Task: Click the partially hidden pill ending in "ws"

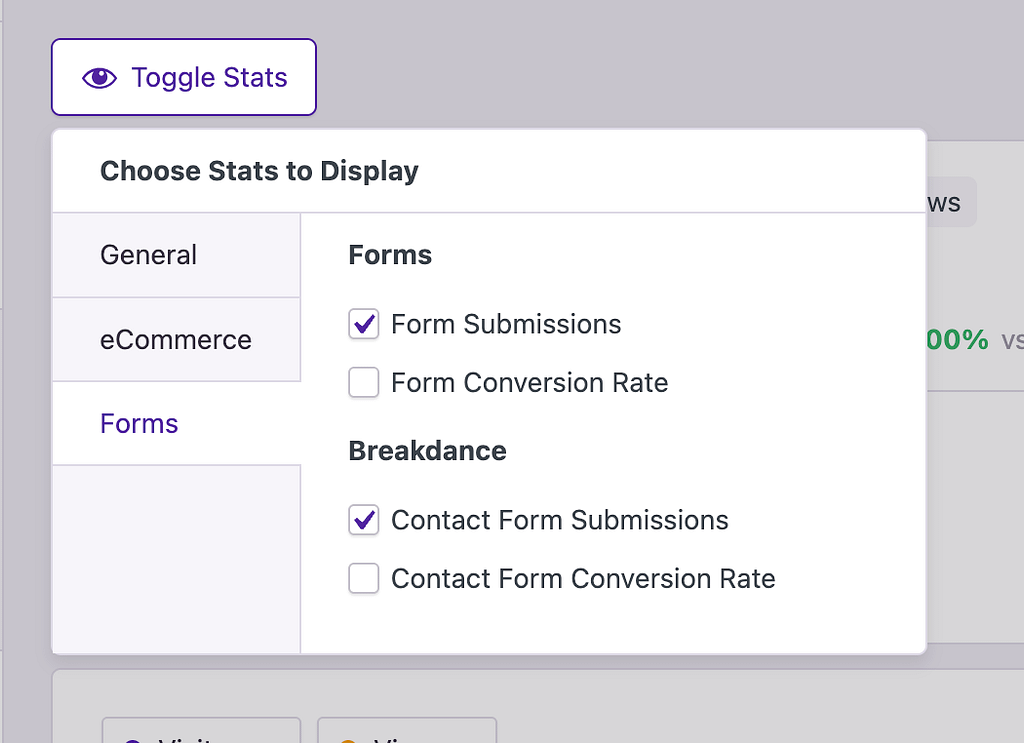Action: 952,202
